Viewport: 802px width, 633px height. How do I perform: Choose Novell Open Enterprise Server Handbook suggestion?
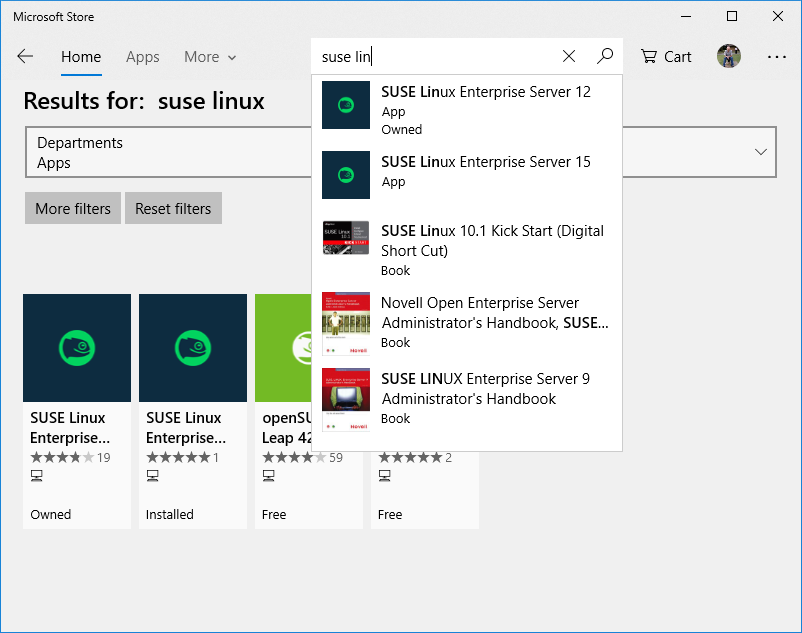(466, 322)
